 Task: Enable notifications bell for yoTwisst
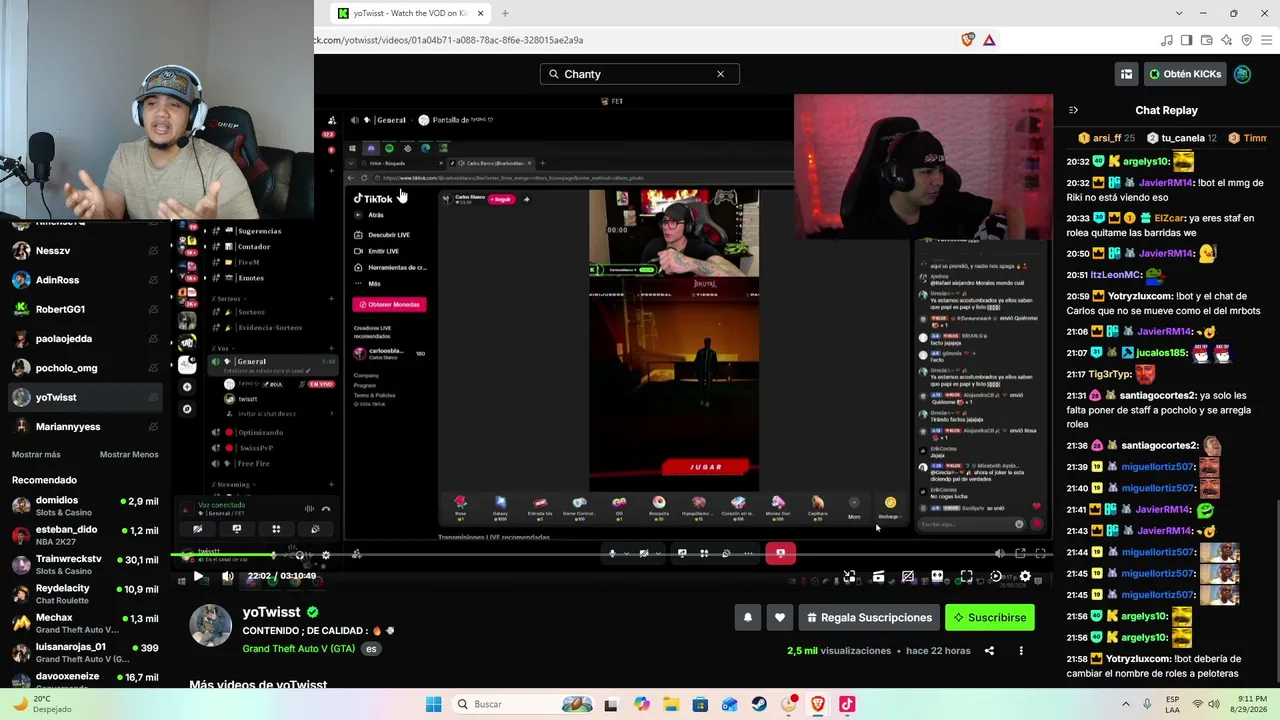tap(747, 618)
